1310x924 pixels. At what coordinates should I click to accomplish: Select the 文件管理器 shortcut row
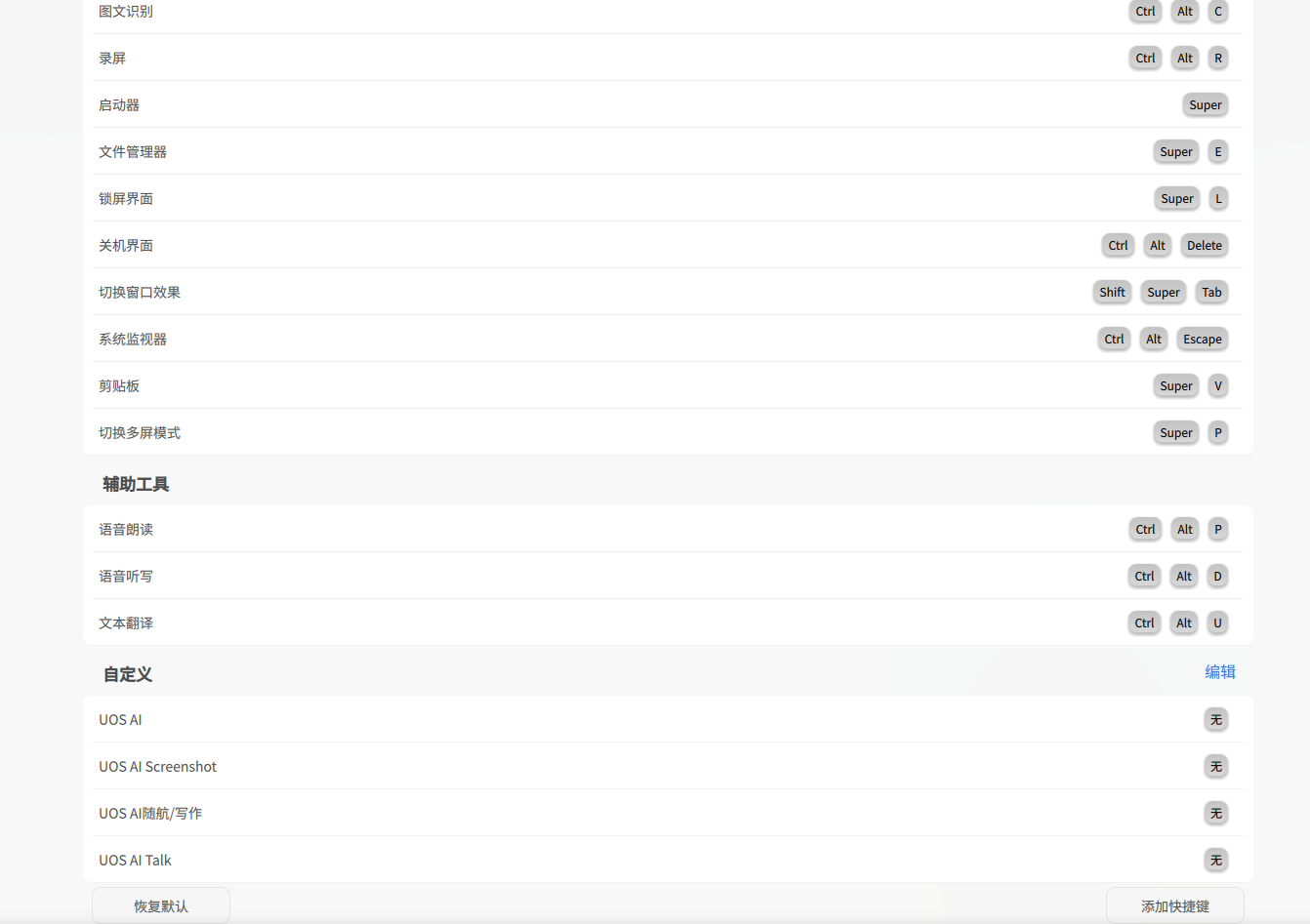coord(668,151)
